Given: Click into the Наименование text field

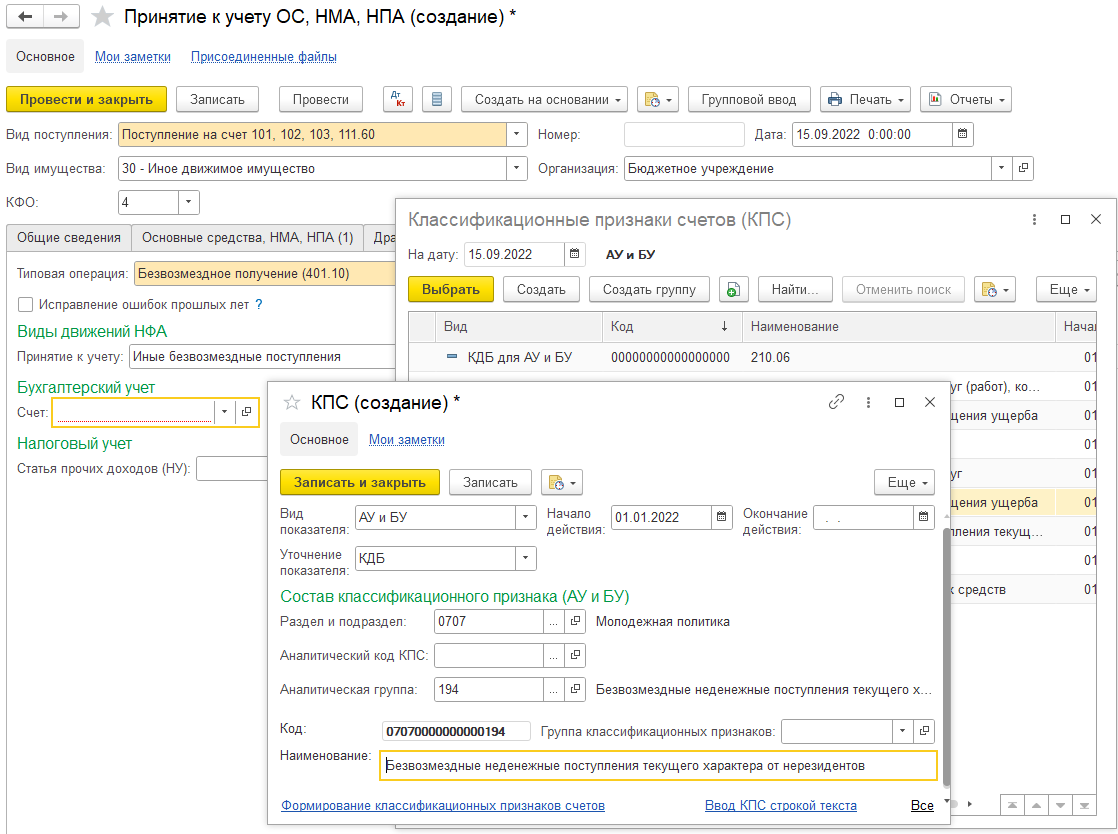Looking at the screenshot, I should tap(658, 766).
